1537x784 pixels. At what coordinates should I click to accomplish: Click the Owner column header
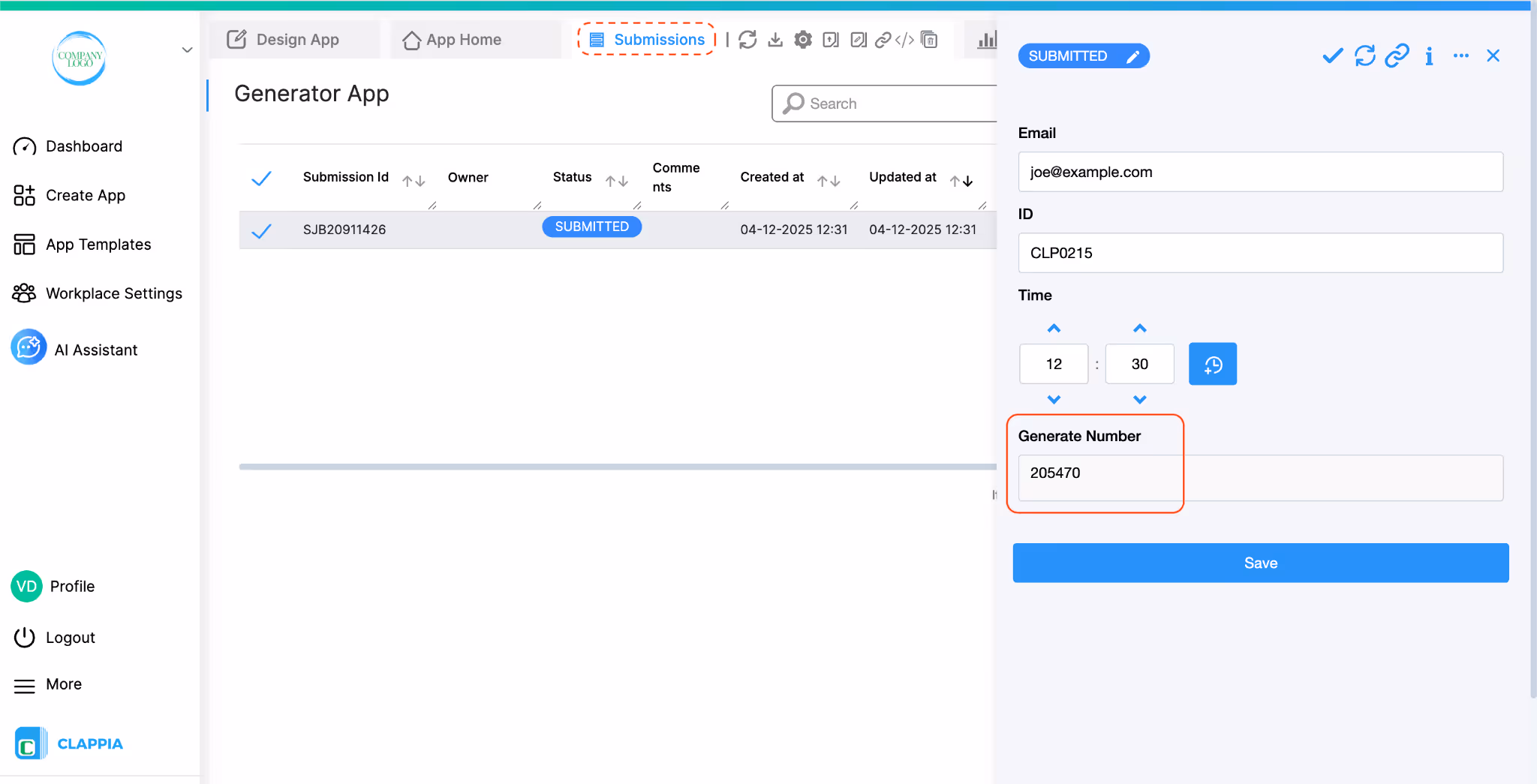pos(468,178)
